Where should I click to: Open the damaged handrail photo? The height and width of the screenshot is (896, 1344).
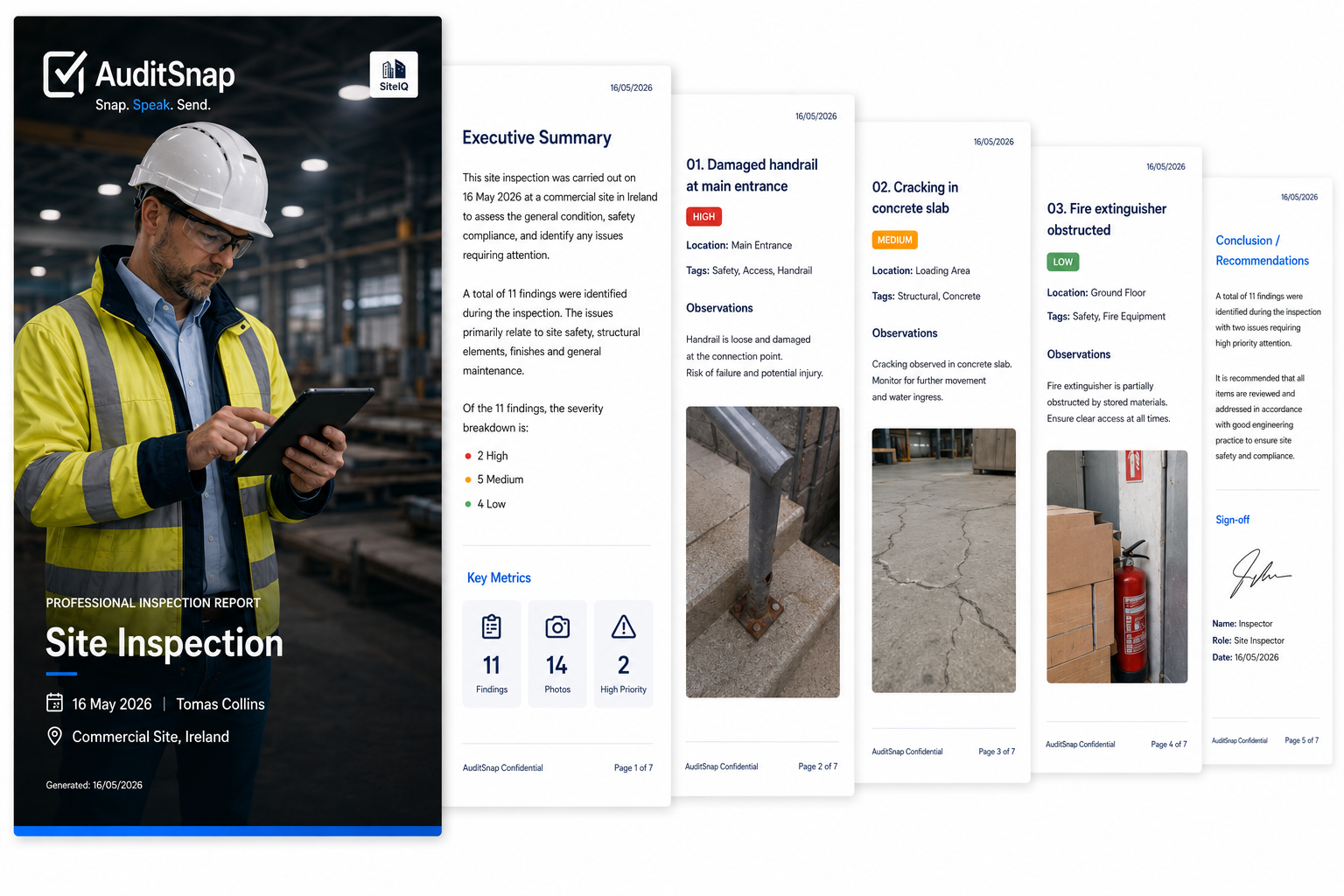[x=763, y=552]
